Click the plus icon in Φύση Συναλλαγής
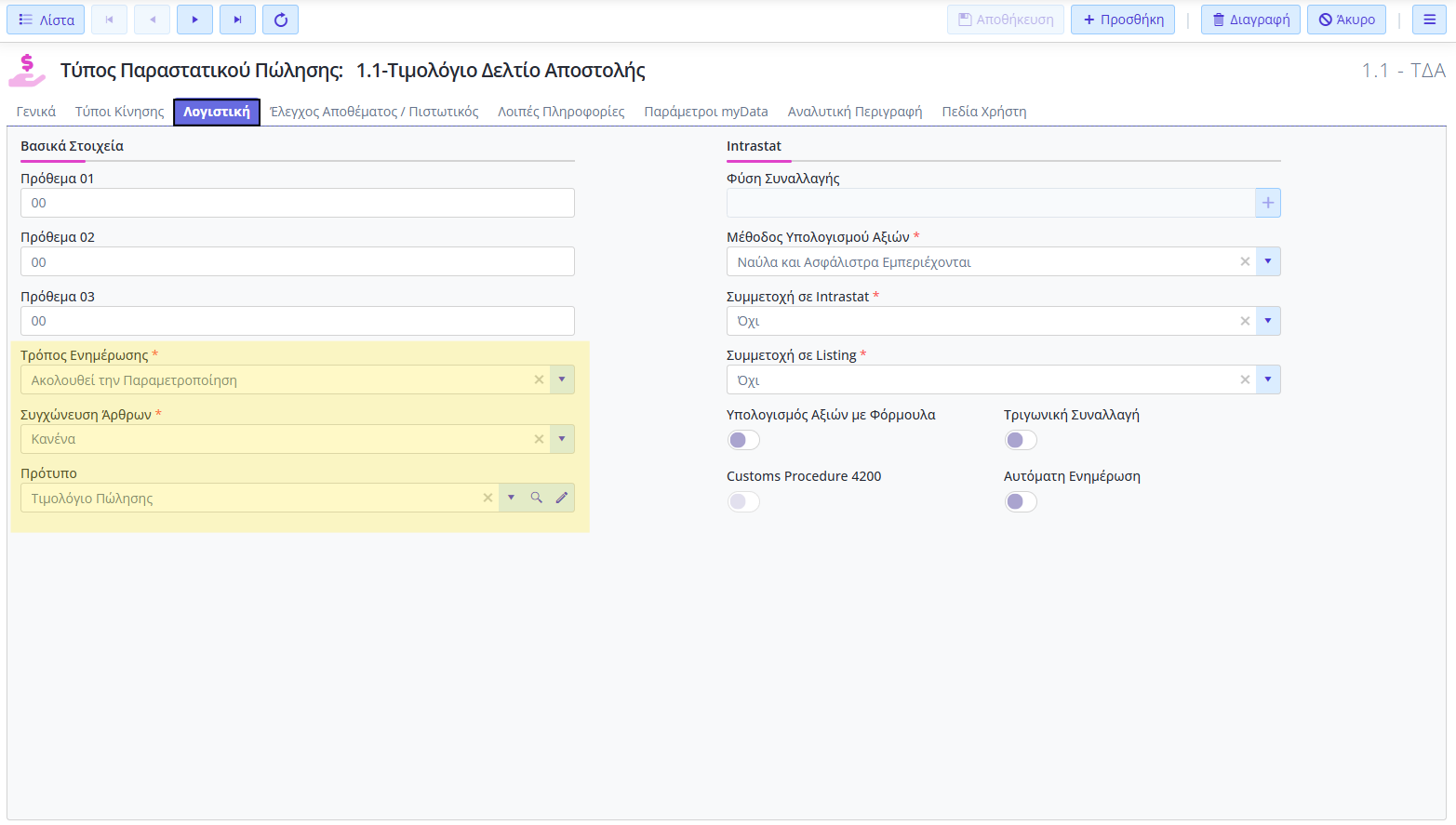 click(x=1267, y=203)
